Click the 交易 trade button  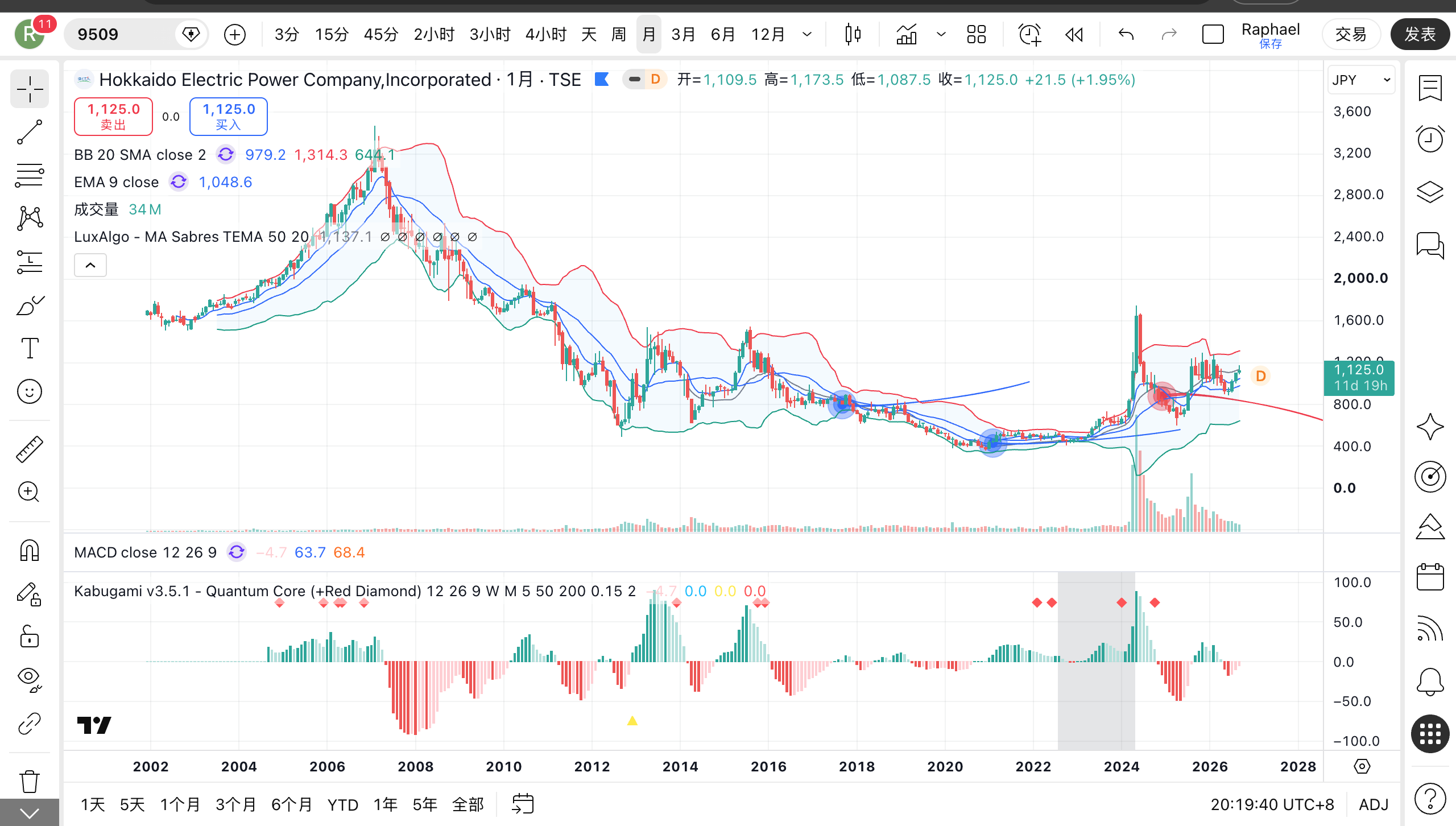pyautogui.click(x=1351, y=35)
